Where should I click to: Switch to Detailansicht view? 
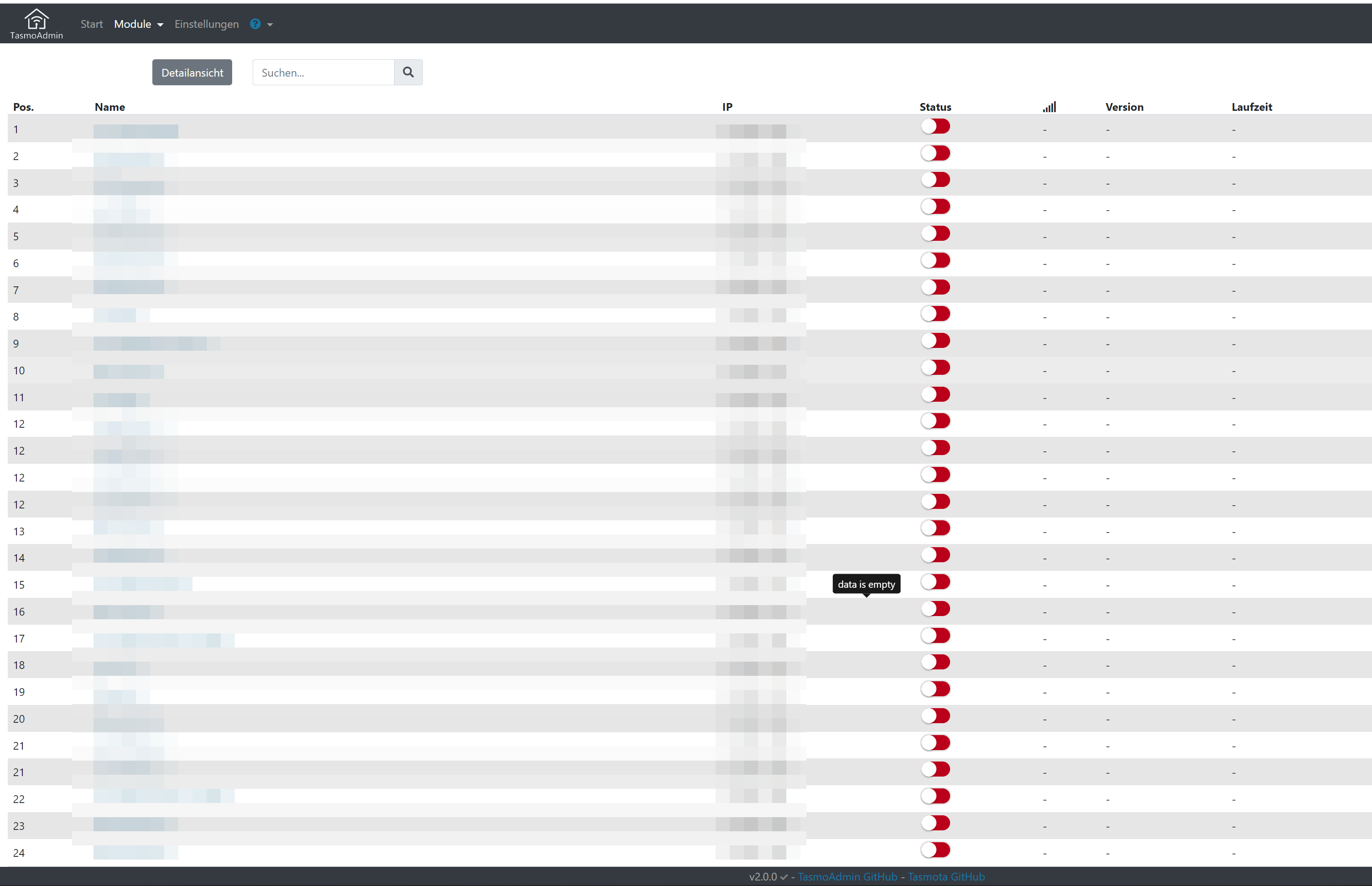tap(192, 73)
